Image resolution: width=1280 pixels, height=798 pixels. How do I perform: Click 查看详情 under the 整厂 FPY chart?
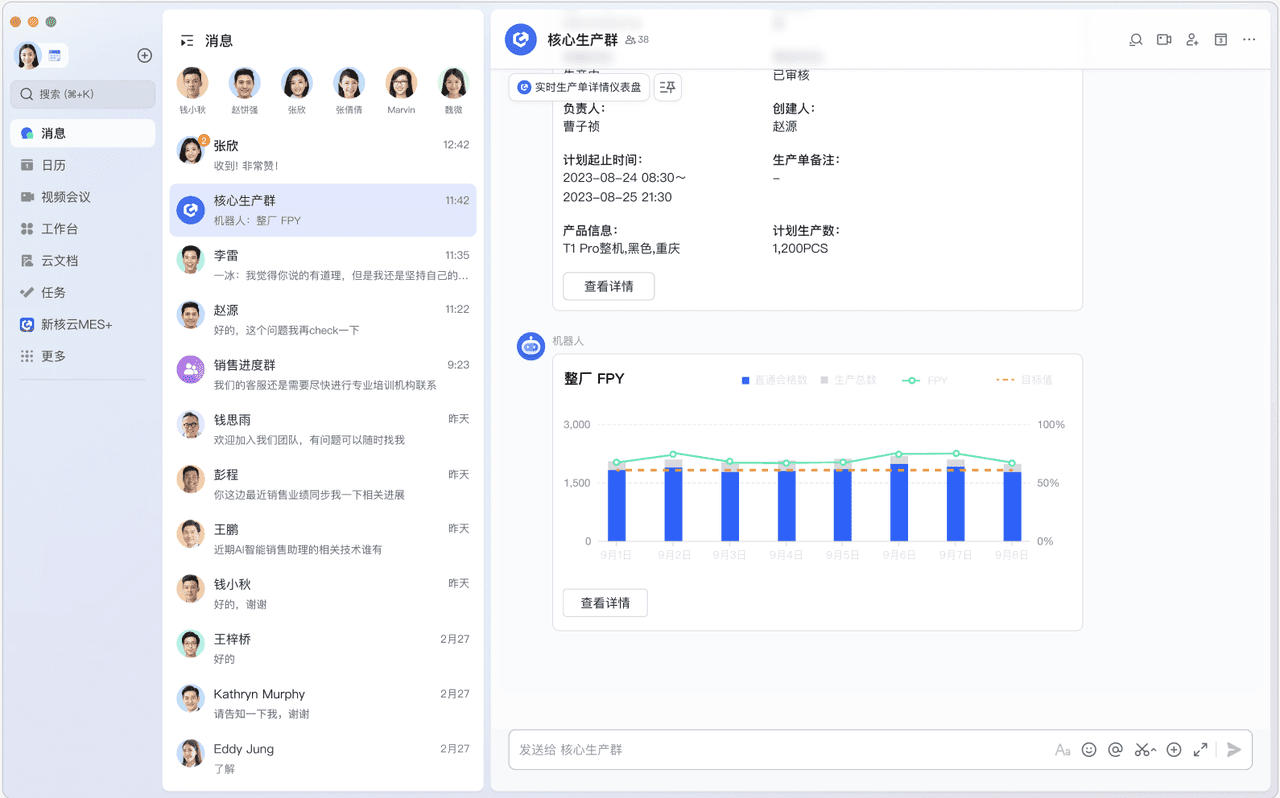pos(605,603)
